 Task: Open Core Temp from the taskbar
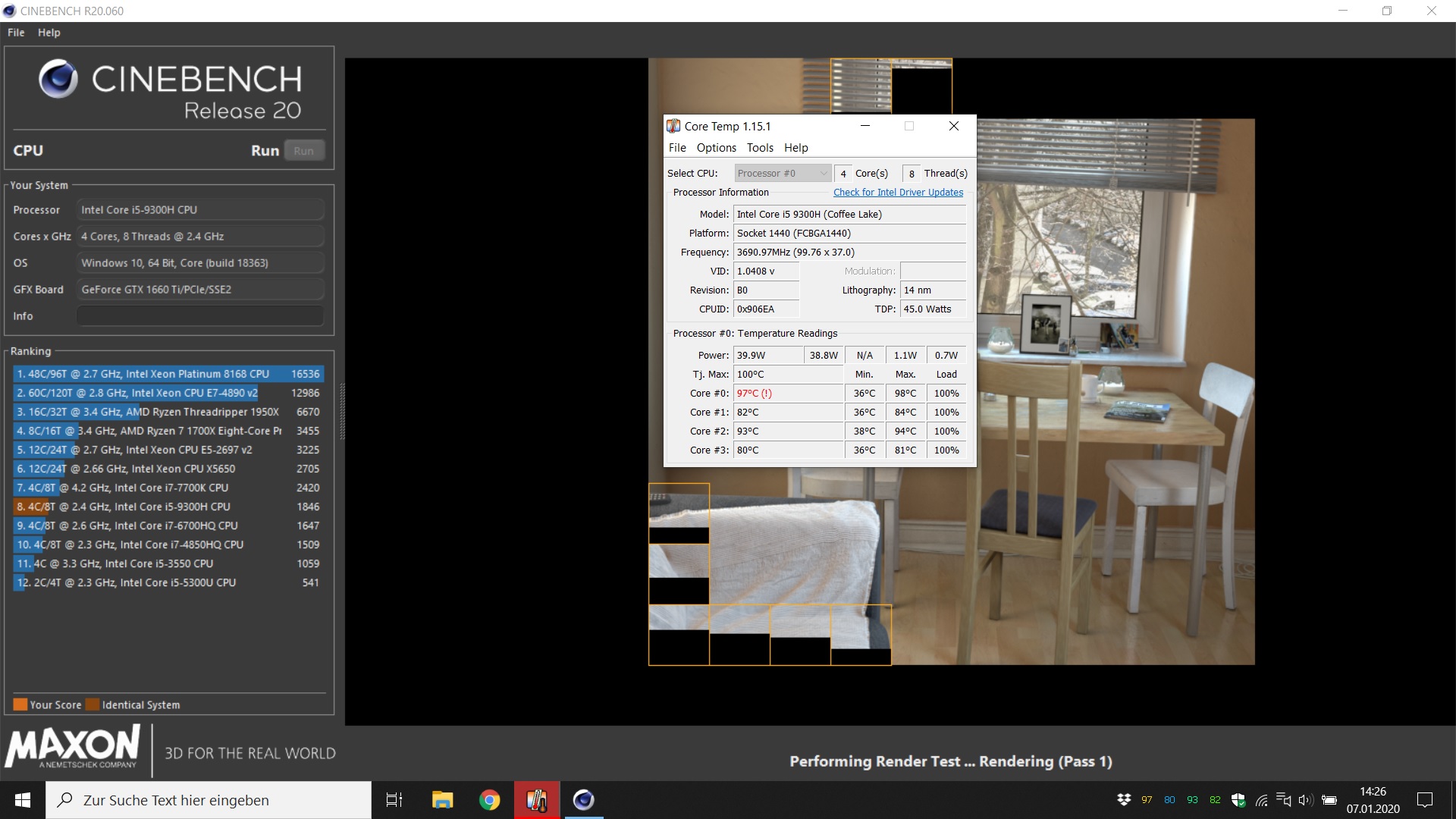pos(537,800)
